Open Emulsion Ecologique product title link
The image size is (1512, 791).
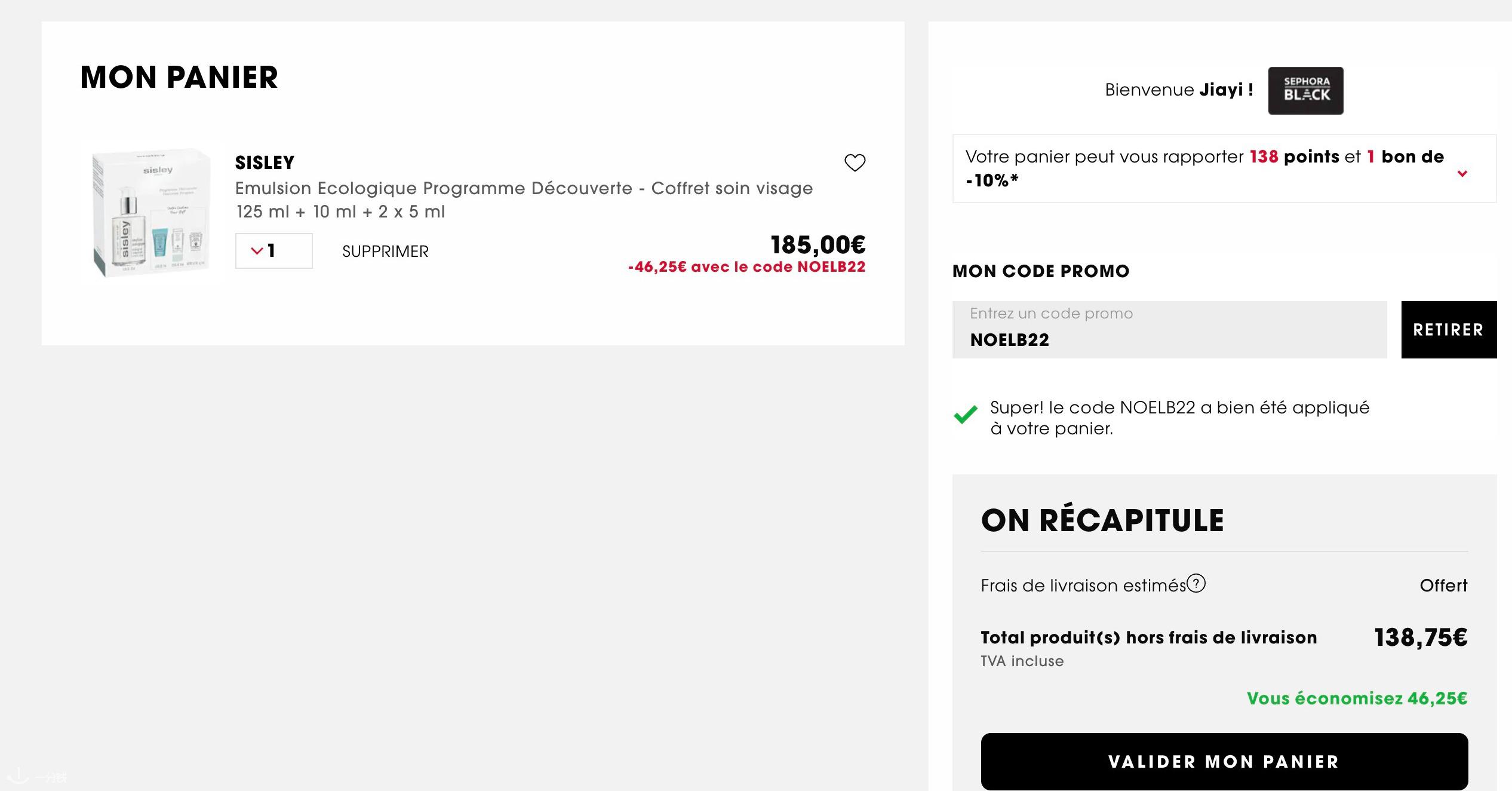click(524, 188)
